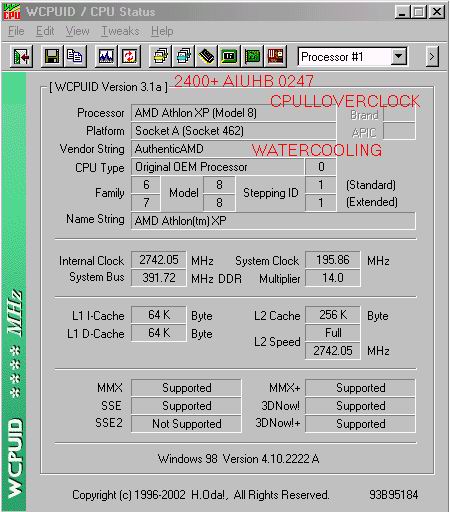
Task: Open the View menu
Action: point(77,31)
